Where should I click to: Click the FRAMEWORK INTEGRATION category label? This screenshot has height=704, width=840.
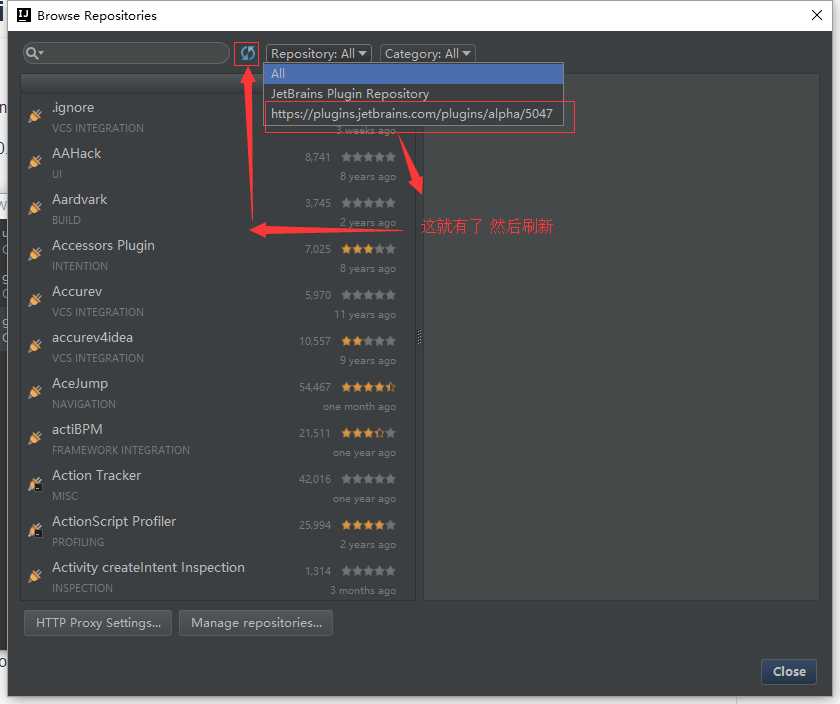tap(121, 450)
